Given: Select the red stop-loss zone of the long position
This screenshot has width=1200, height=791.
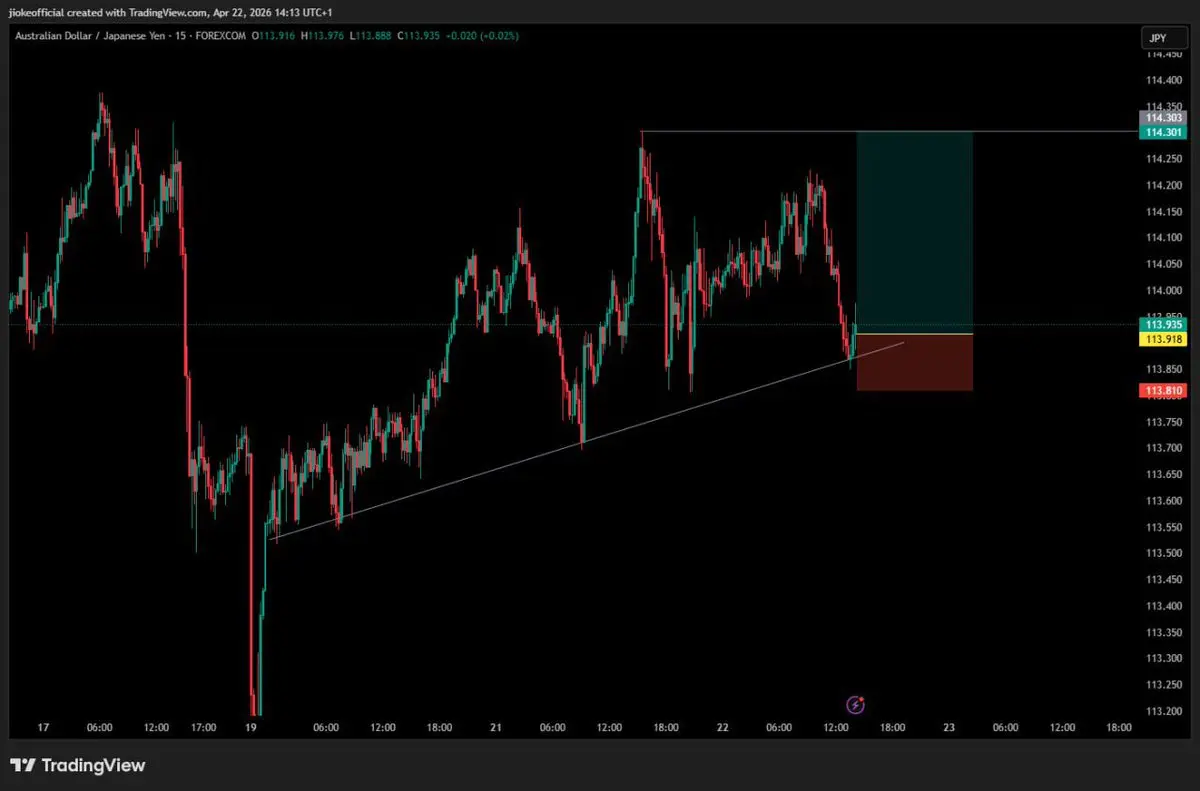Looking at the screenshot, I should 915,362.
